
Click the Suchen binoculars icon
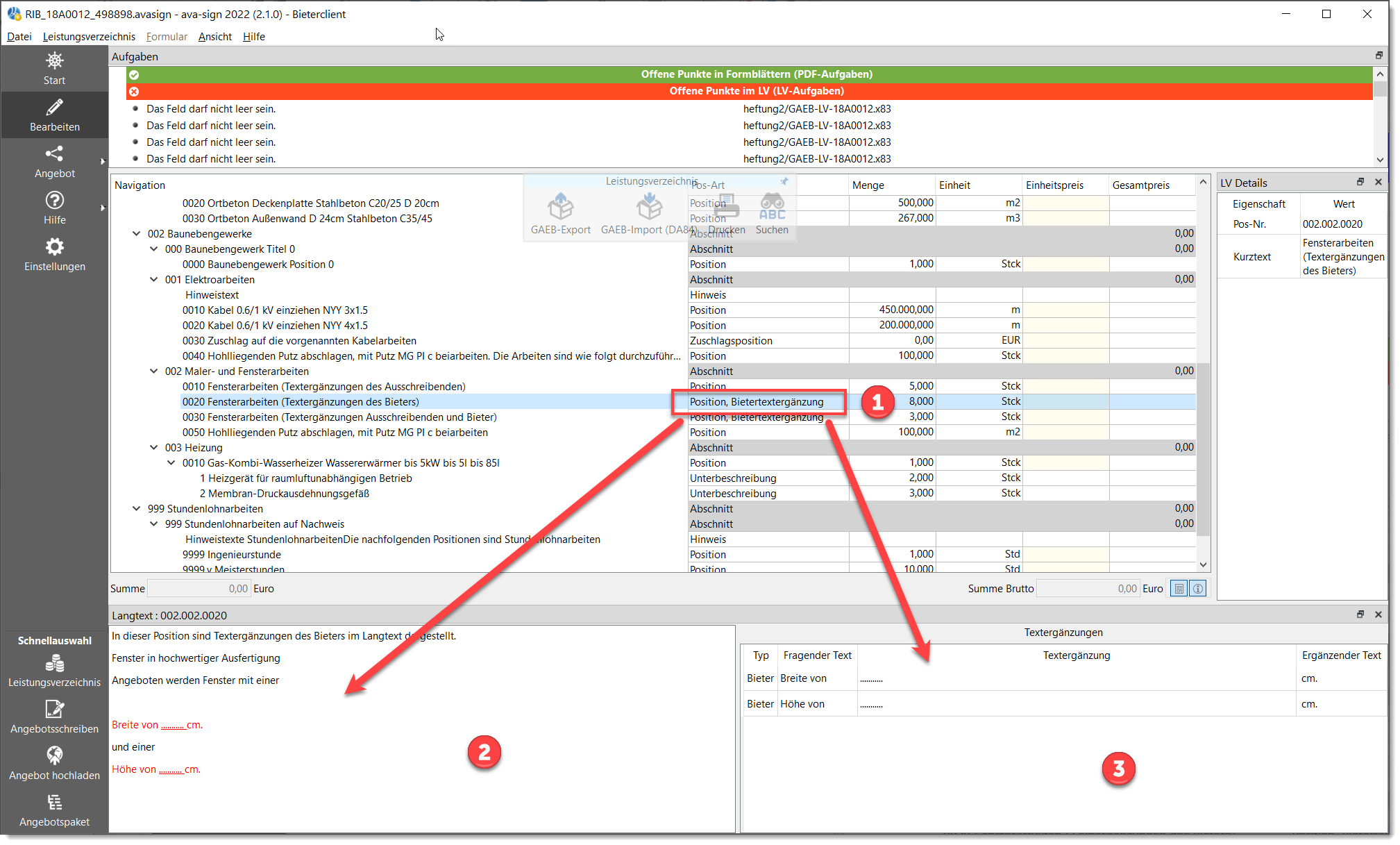(x=772, y=206)
